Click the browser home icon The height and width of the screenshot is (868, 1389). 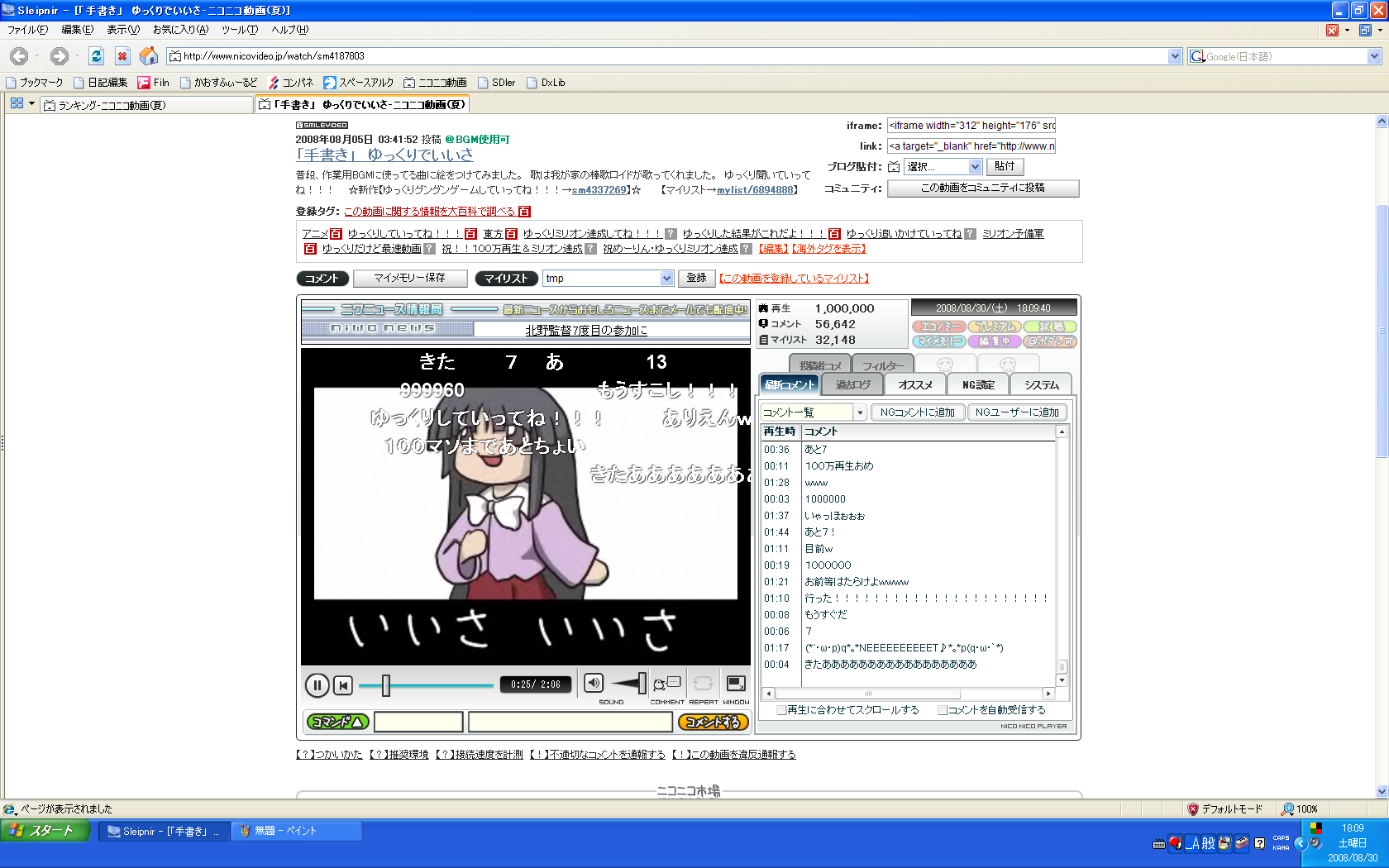pos(149,56)
